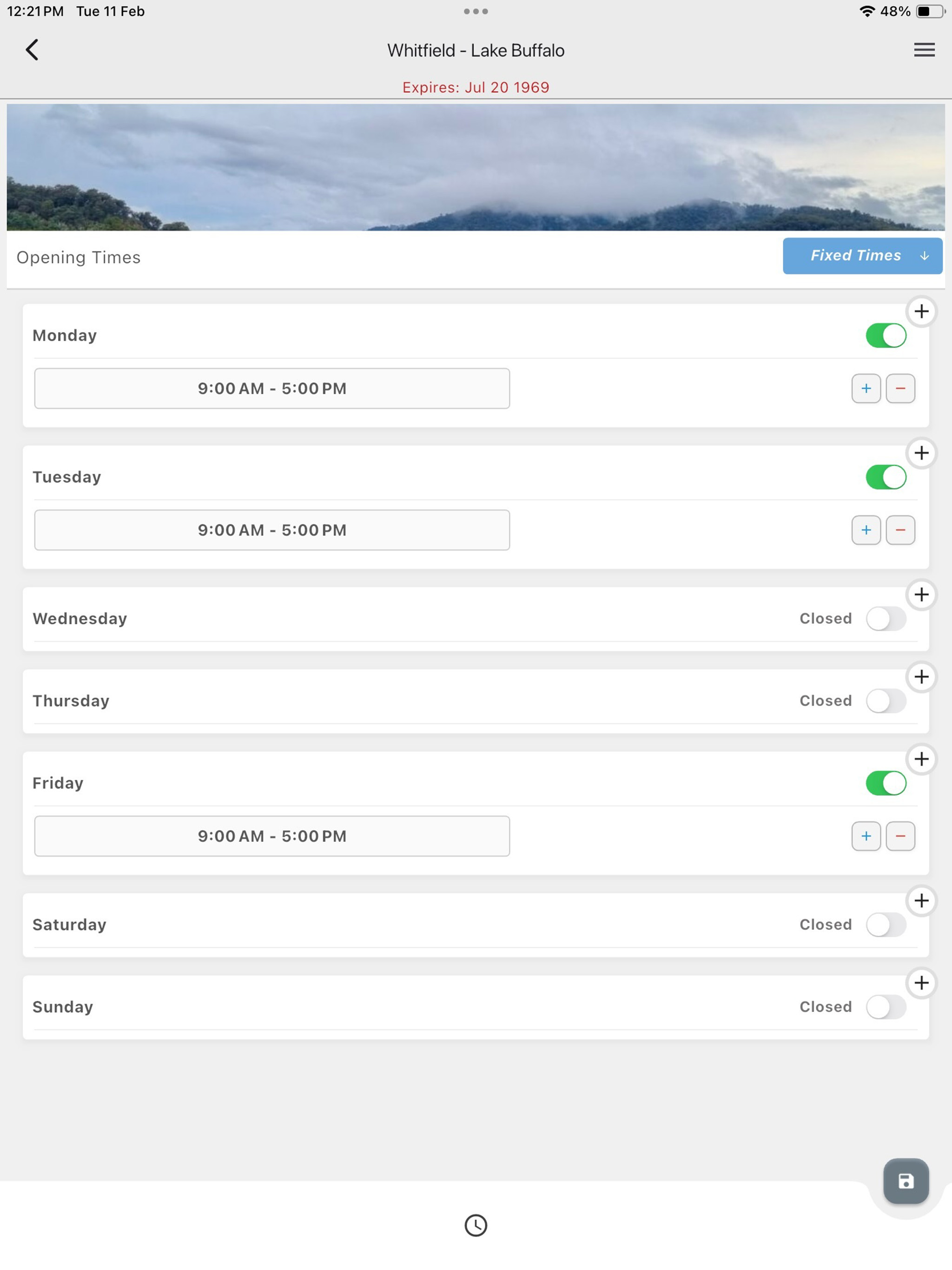Remove Friday's time slot
Viewport: 952px width, 1270px height.
900,836
